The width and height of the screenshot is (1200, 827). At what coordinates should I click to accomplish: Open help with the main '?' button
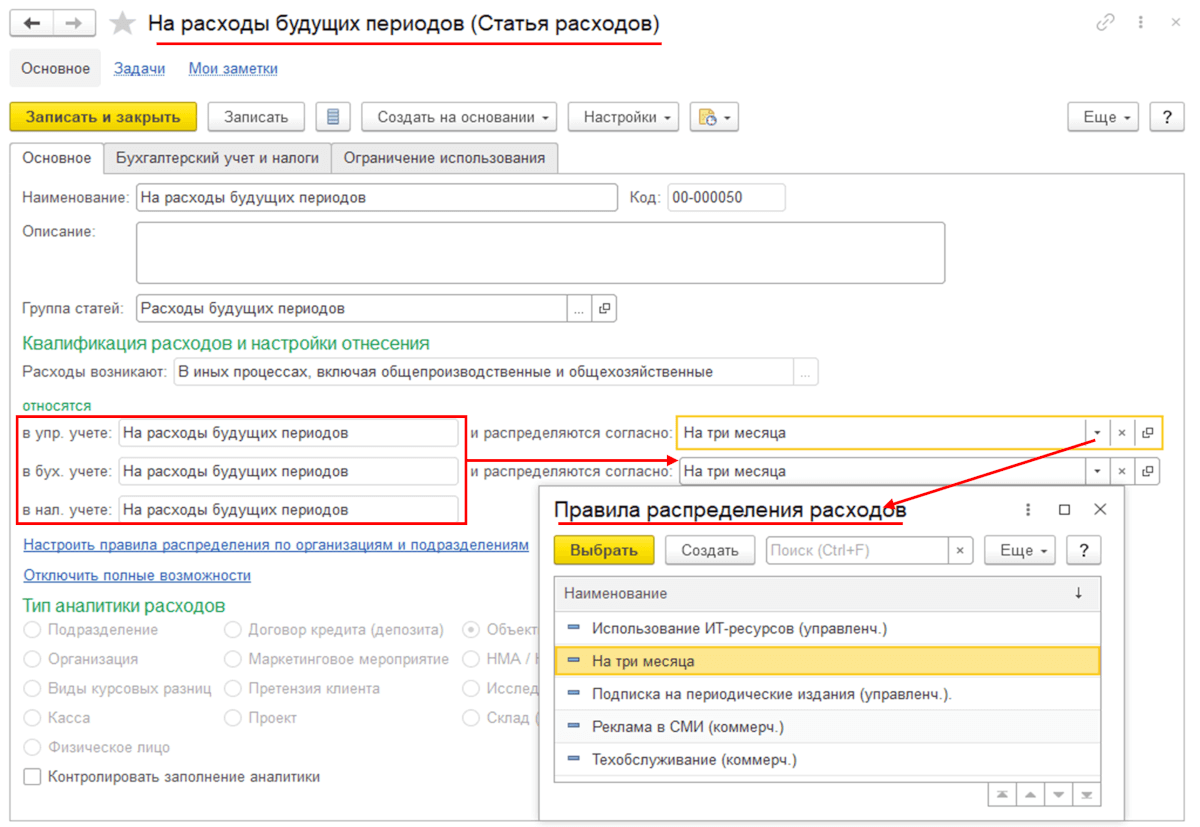(x=1167, y=117)
